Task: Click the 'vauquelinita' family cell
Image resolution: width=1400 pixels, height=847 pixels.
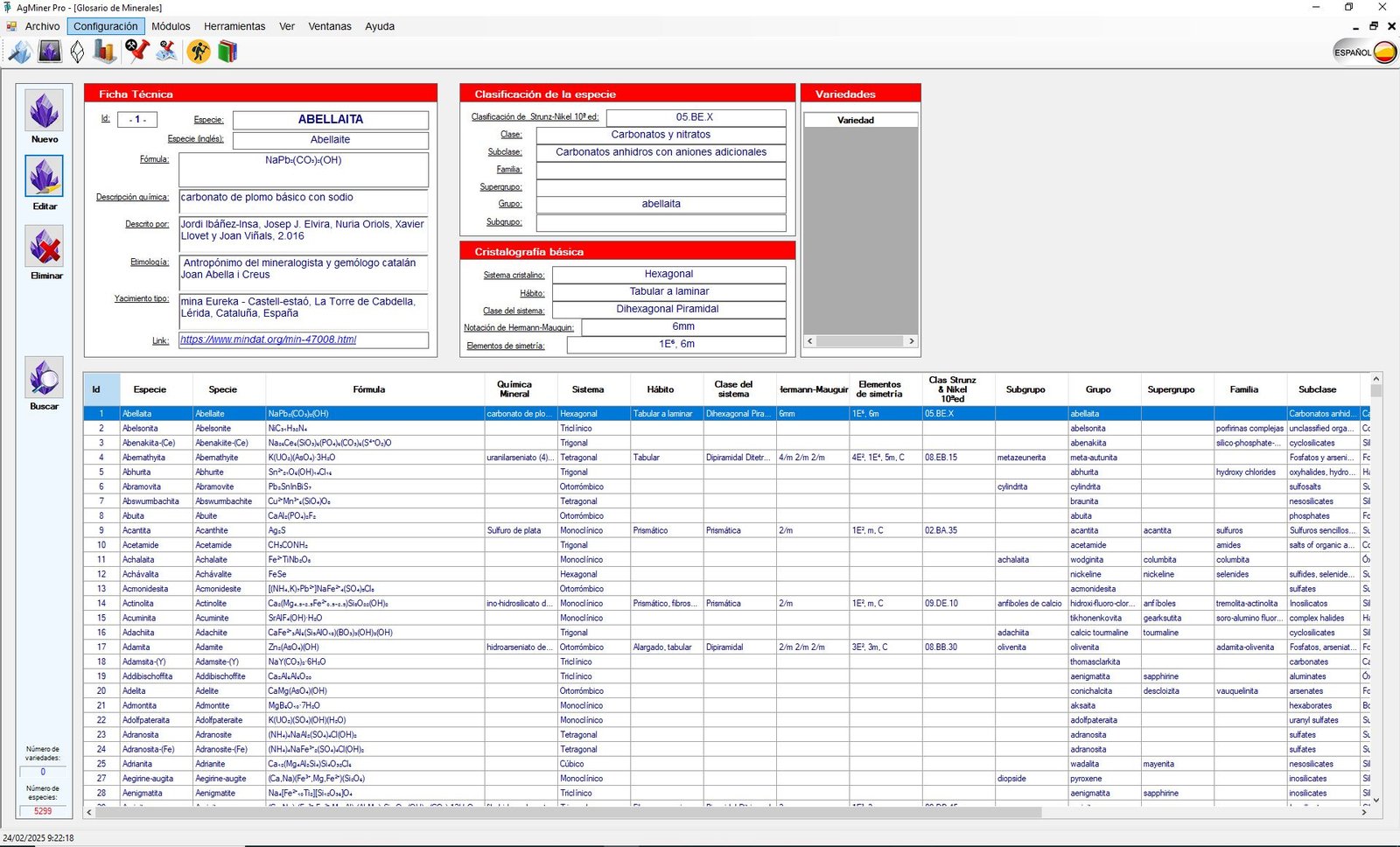Action: click(1250, 690)
